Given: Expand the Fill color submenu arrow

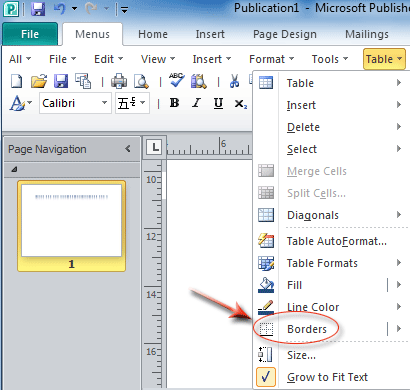Looking at the screenshot, I should [x=399, y=285].
